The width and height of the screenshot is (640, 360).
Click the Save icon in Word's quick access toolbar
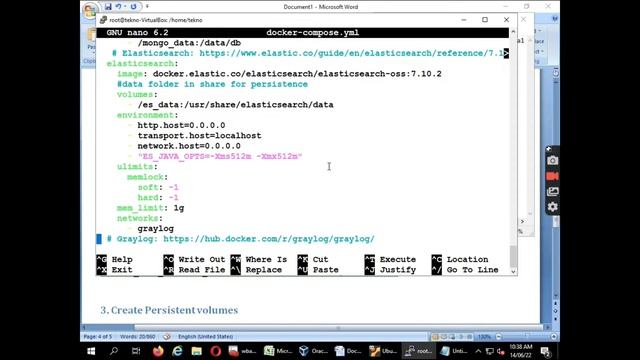[x=108, y=7]
